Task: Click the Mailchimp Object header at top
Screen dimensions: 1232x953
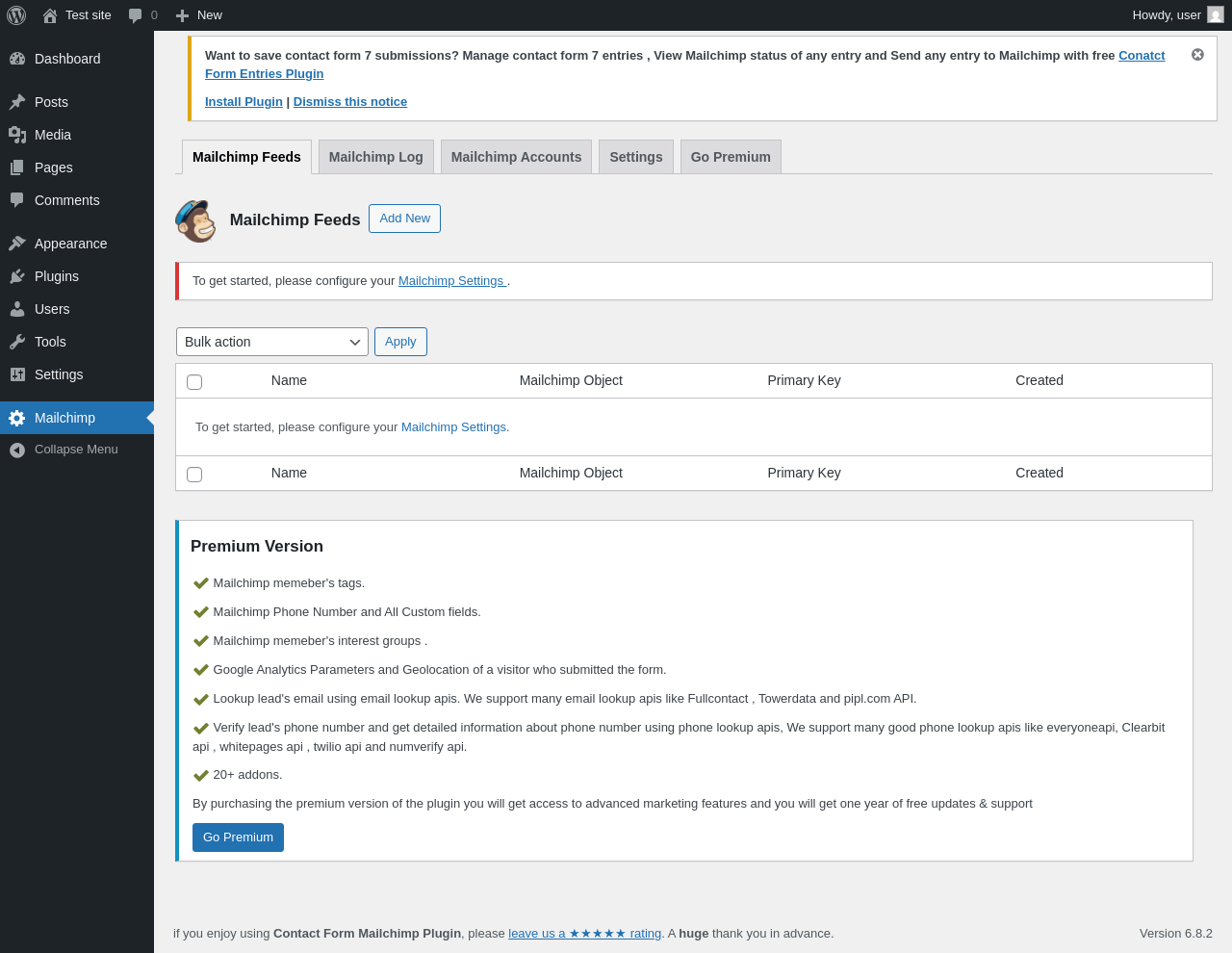Action: click(x=571, y=380)
